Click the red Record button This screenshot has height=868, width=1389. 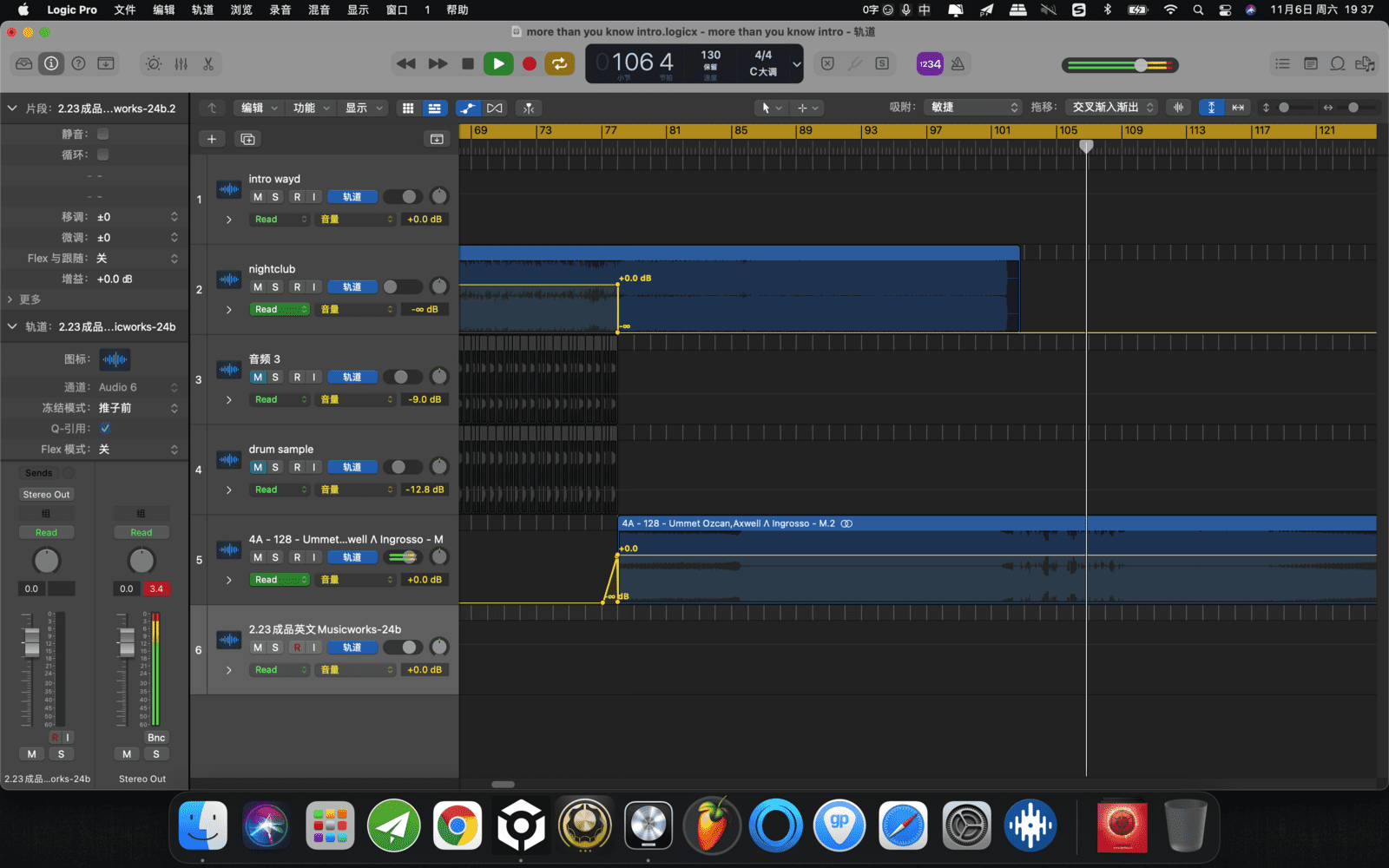point(529,63)
